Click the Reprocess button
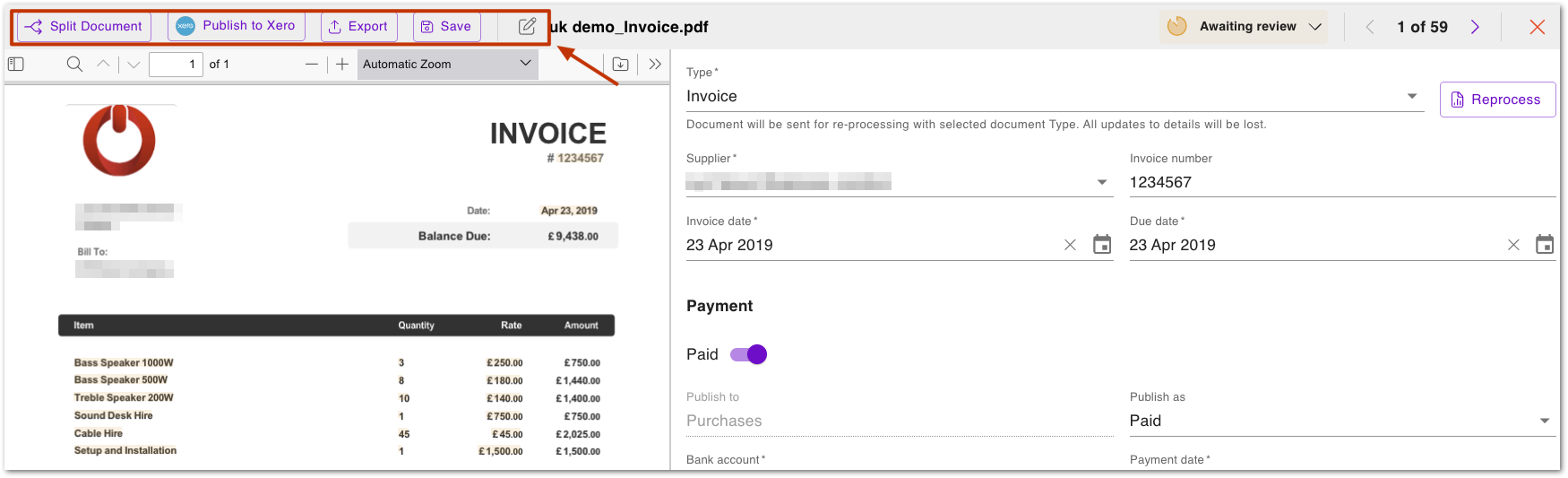The height and width of the screenshot is (478, 1568). click(x=1497, y=100)
